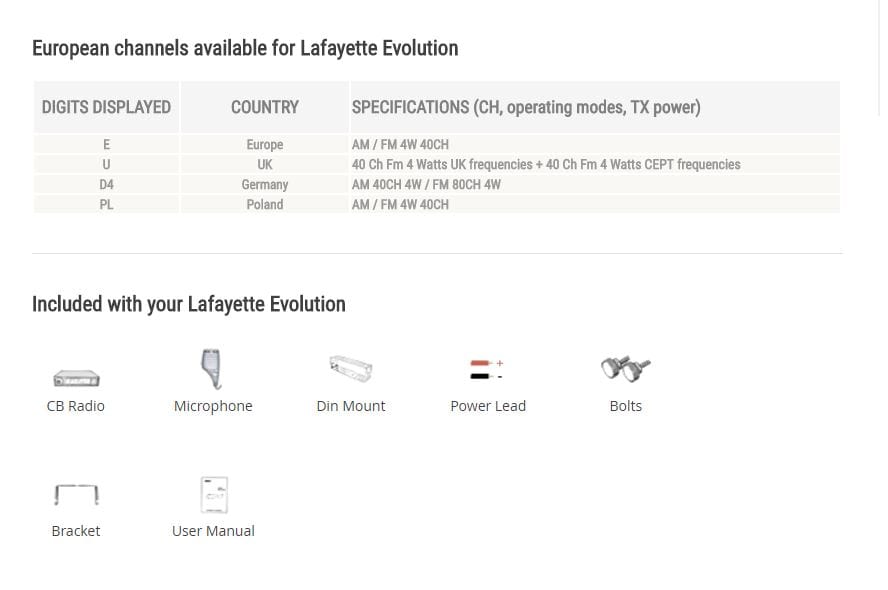Click the CB Radio icon
This screenshot has height=590, width=888.
pos(76,378)
